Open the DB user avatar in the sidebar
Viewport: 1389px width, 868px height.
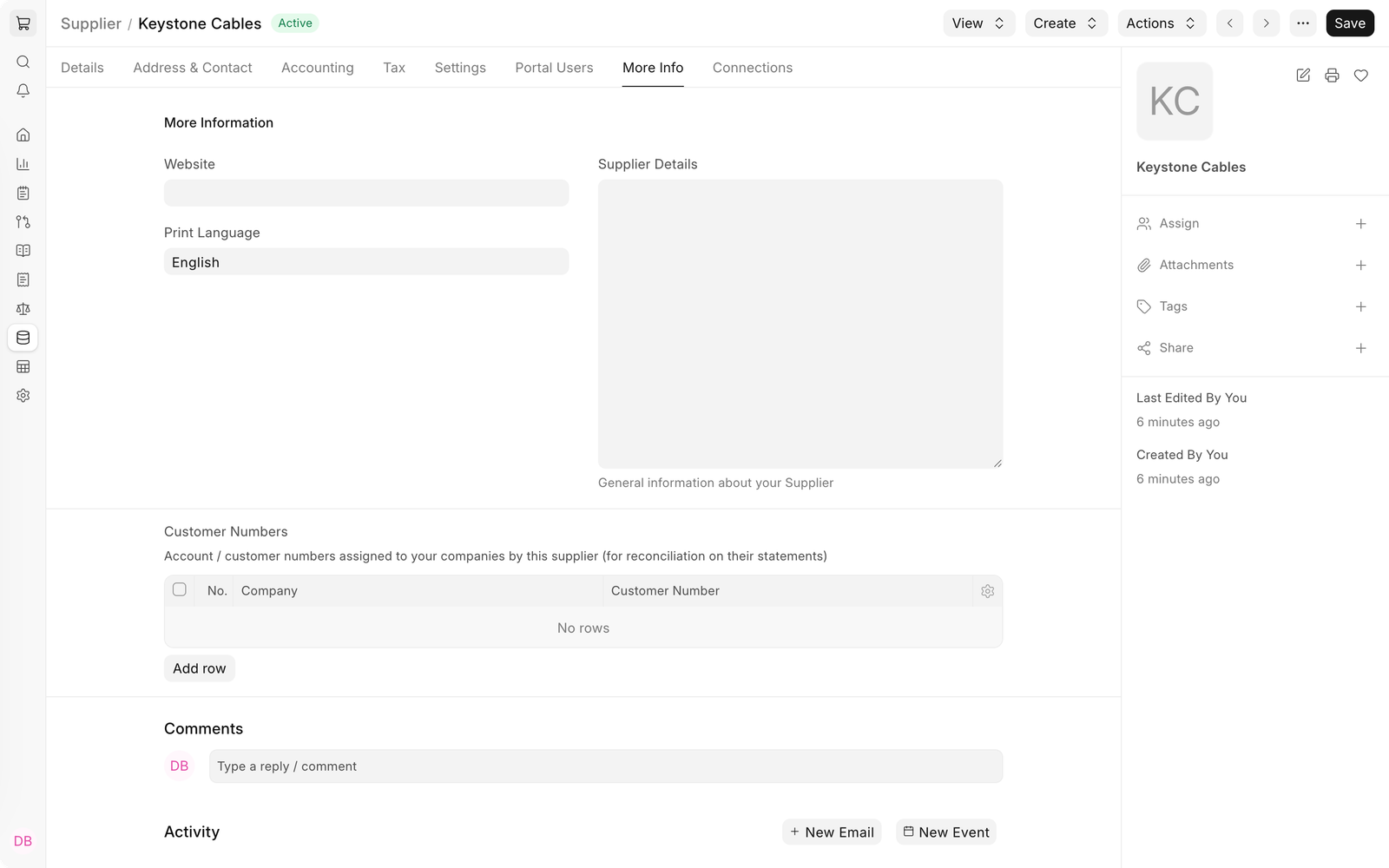(x=23, y=841)
